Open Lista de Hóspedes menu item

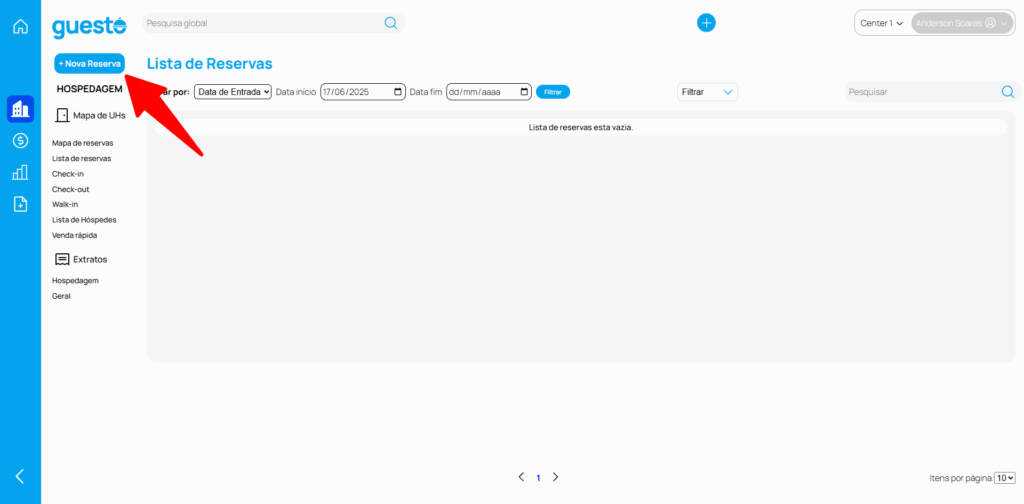click(x=84, y=220)
